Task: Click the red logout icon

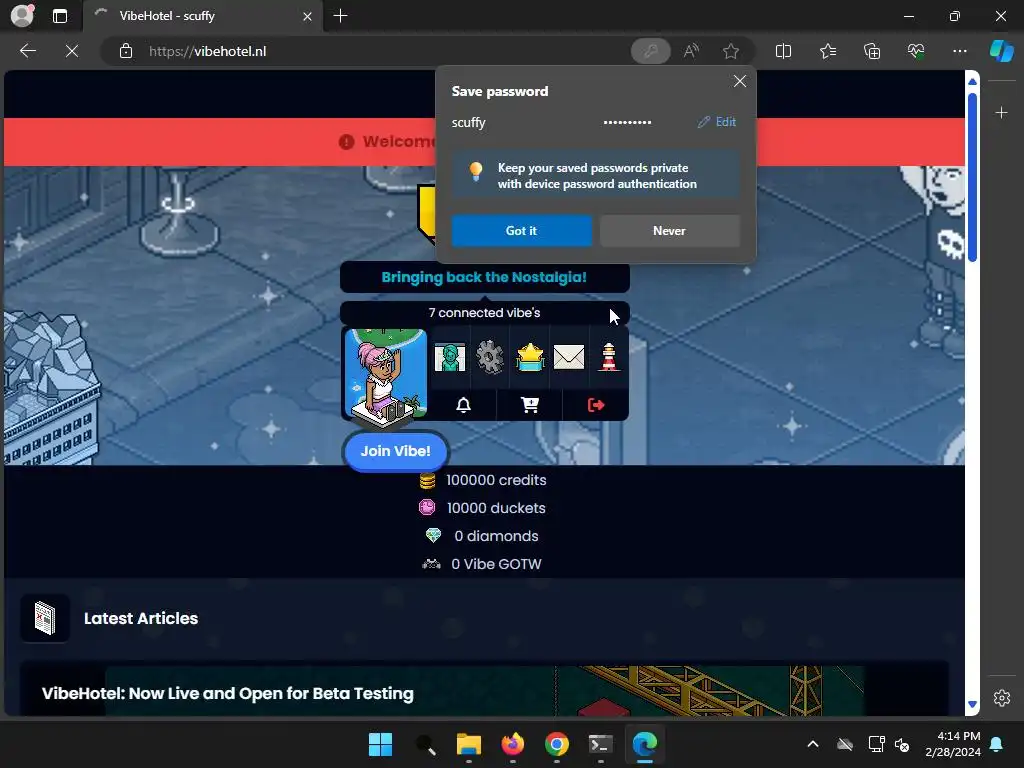Action: tap(596, 405)
